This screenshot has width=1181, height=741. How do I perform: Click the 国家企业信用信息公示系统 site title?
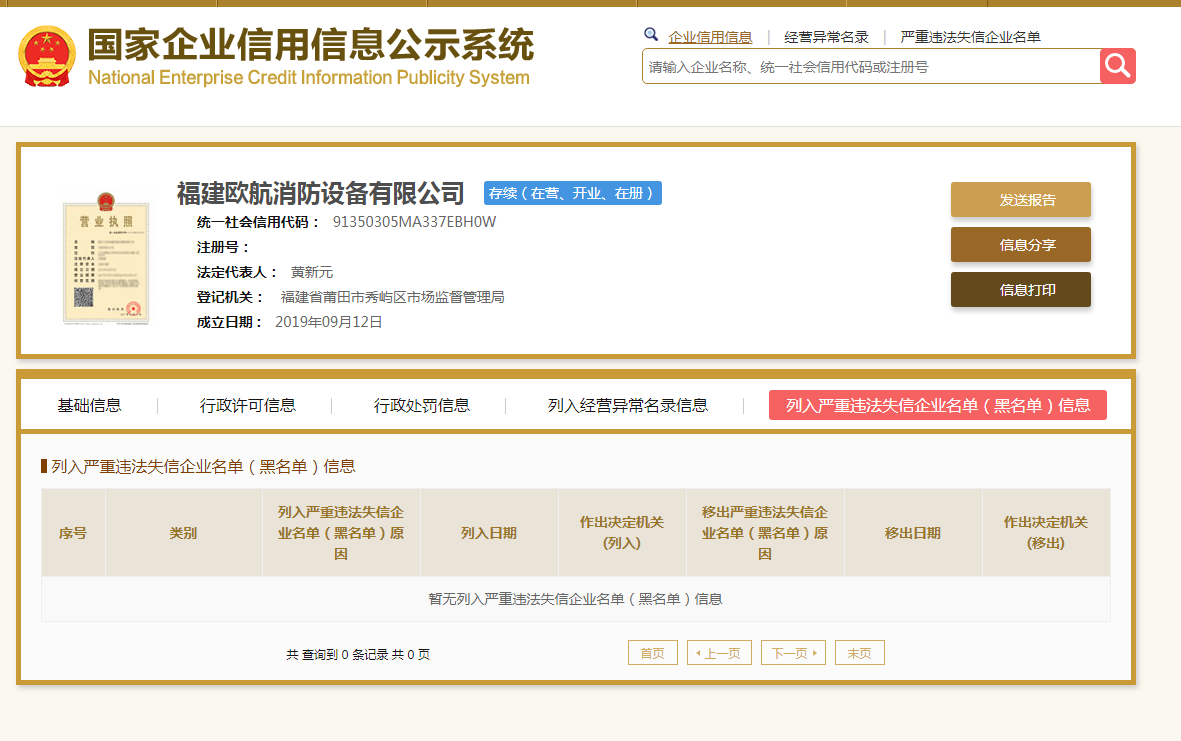tap(310, 44)
